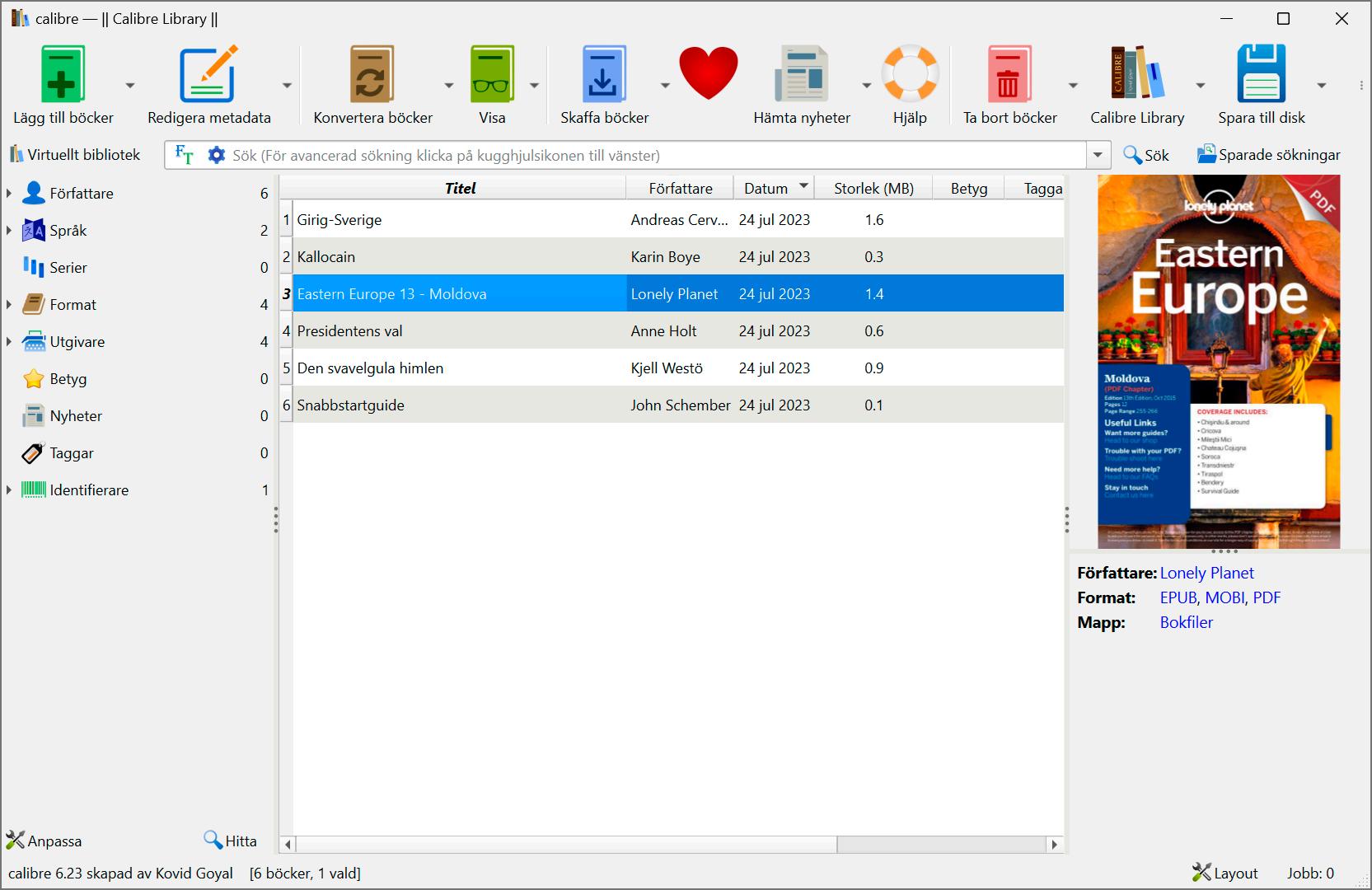Click the Hitta button in tag browser
Viewport: 1372px width, 890px height.
pos(231,841)
